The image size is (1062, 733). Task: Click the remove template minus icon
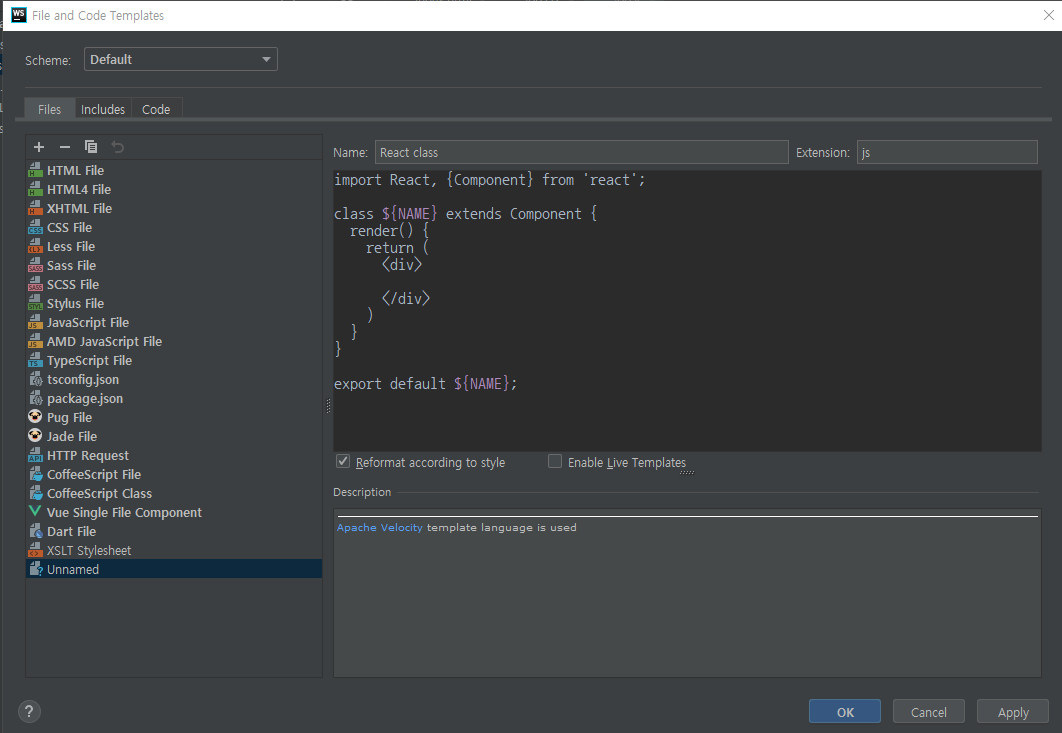tap(65, 147)
